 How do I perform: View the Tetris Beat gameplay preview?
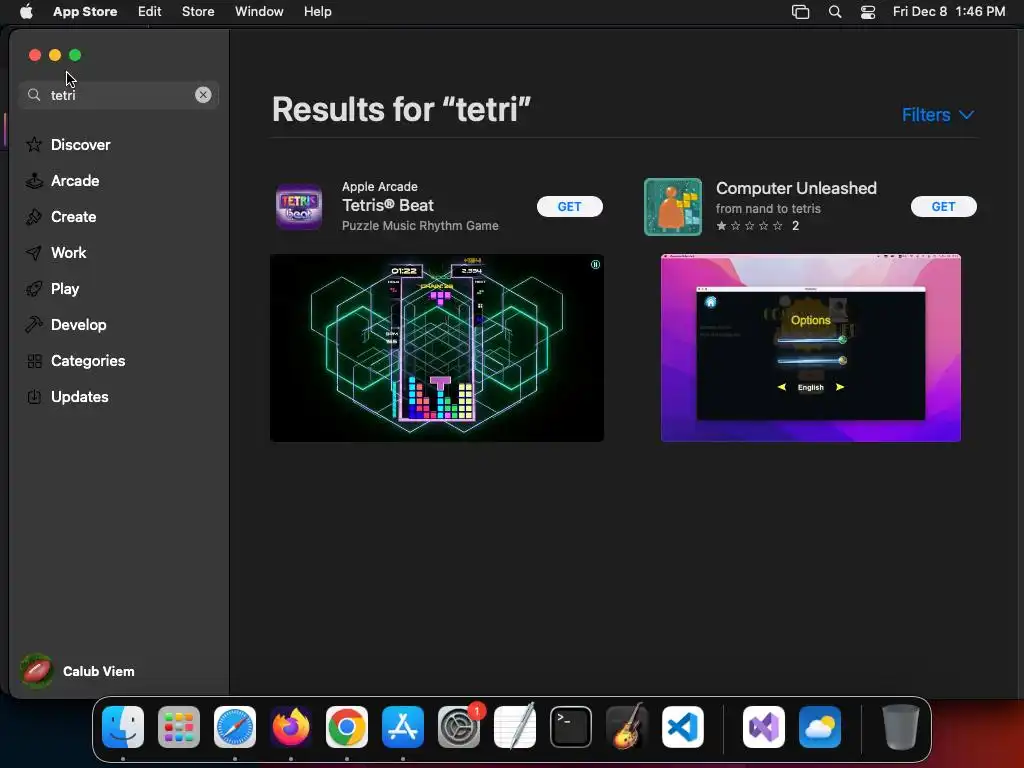click(x=436, y=347)
